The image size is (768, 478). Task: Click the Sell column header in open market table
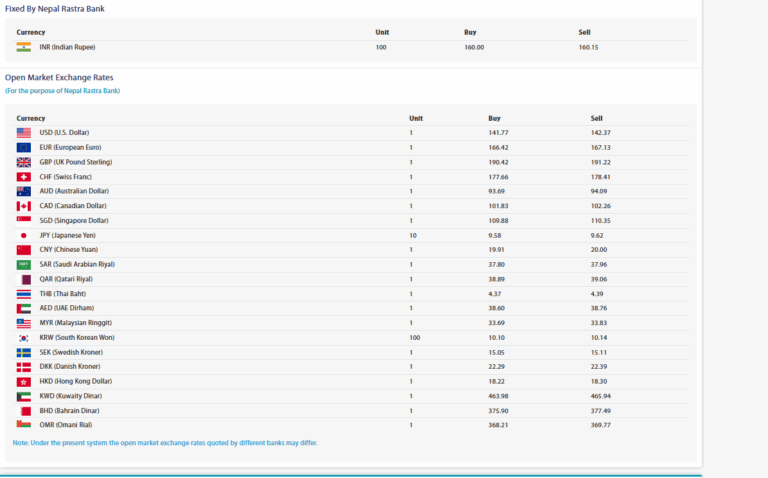[597, 118]
